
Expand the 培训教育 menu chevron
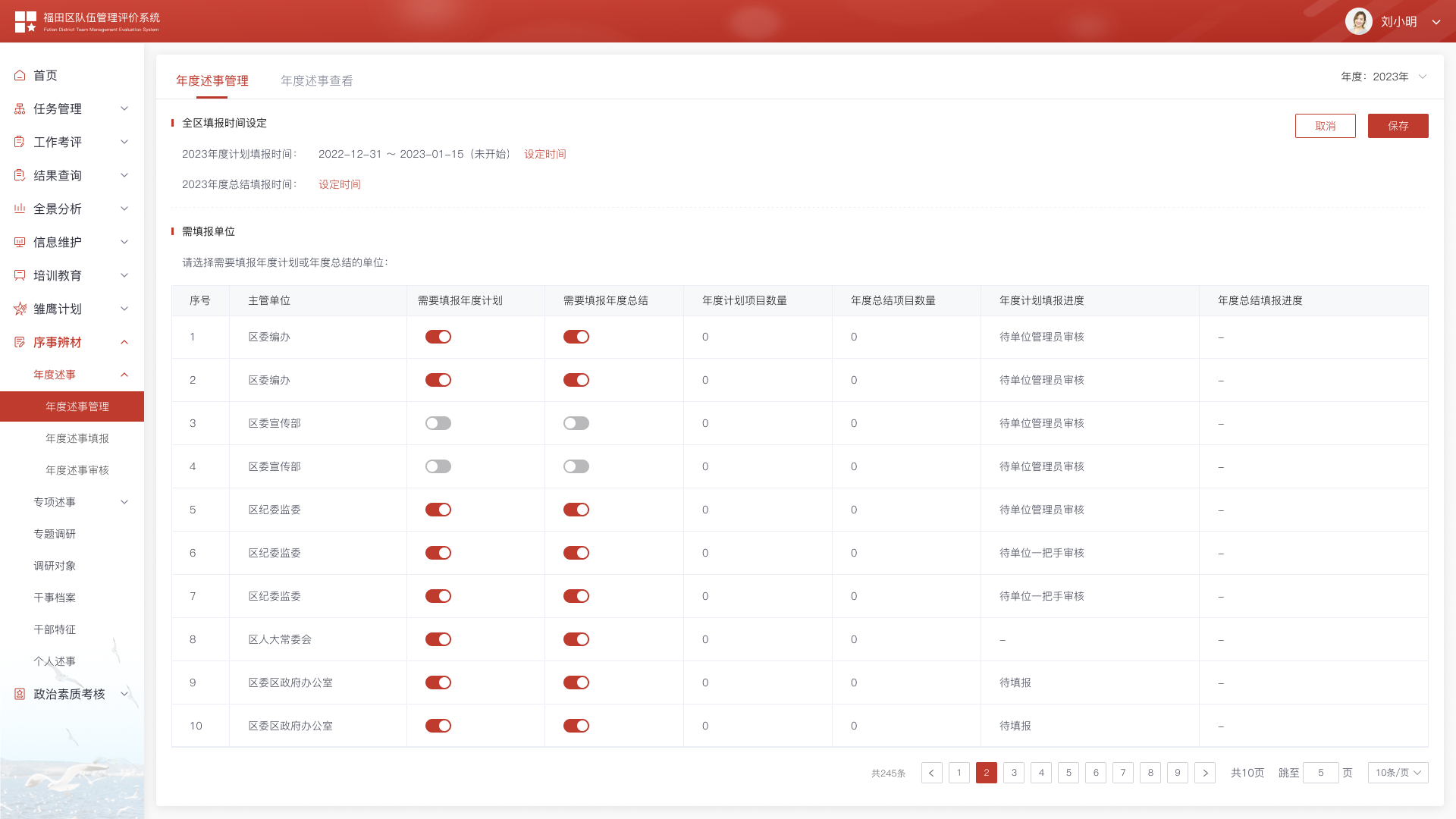[x=124, y=275]
